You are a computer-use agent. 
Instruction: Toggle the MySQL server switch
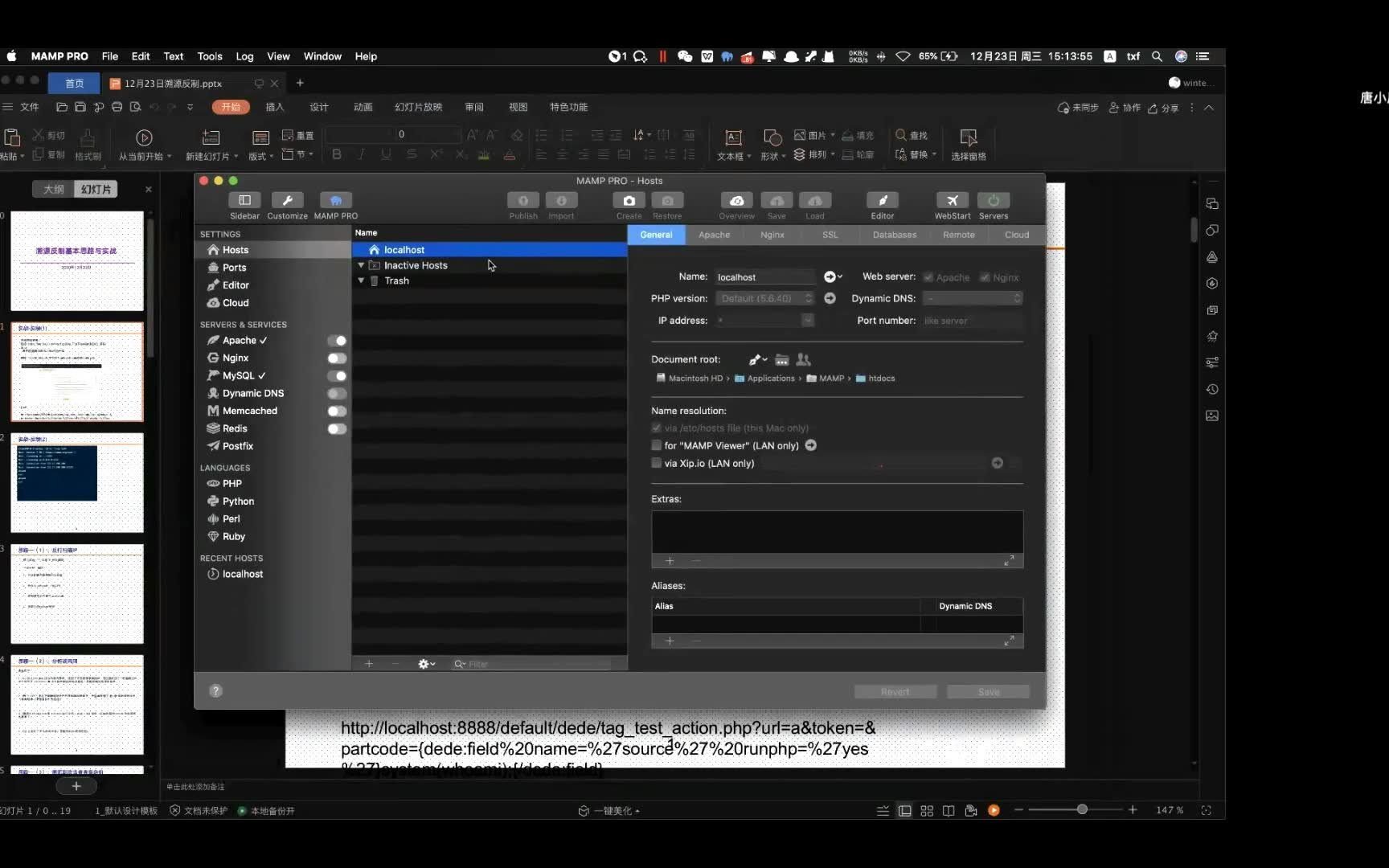[337, 376]
